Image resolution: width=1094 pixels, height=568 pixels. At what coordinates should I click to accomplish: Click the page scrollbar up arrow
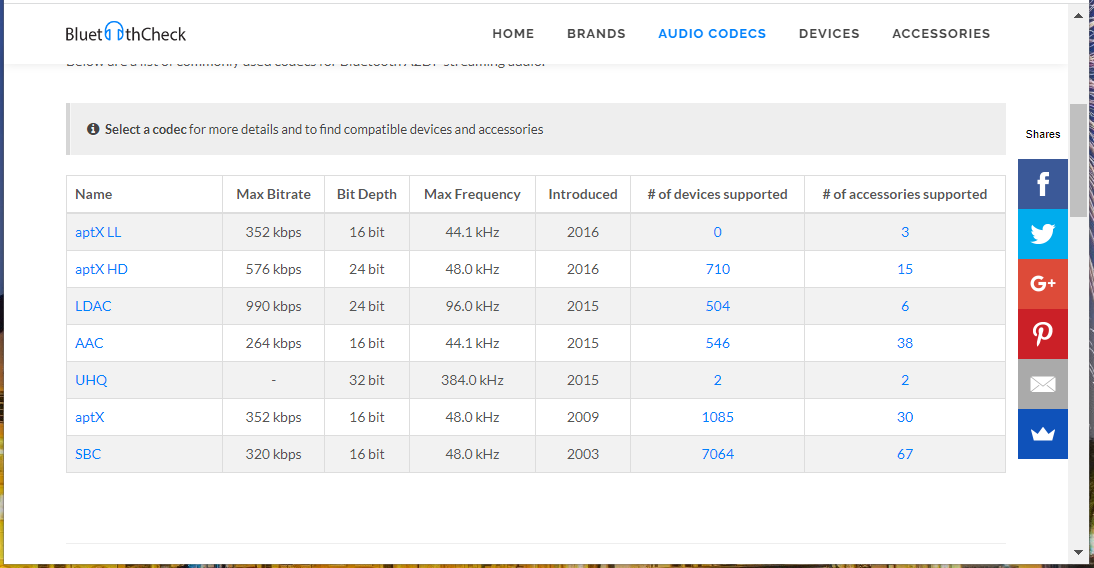click(x=1078, y=15)
